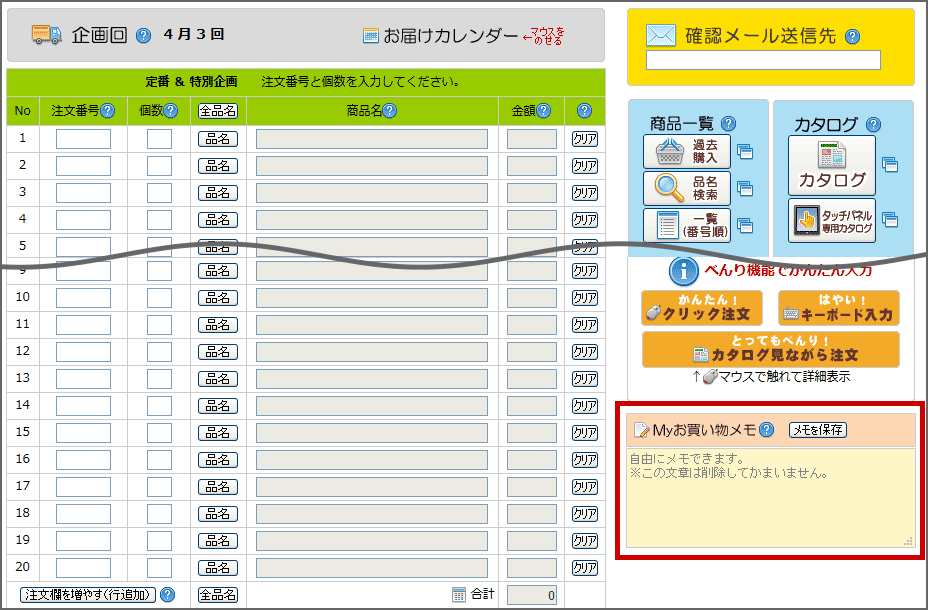Focus 個数 input in row 4

coord(159,220)
